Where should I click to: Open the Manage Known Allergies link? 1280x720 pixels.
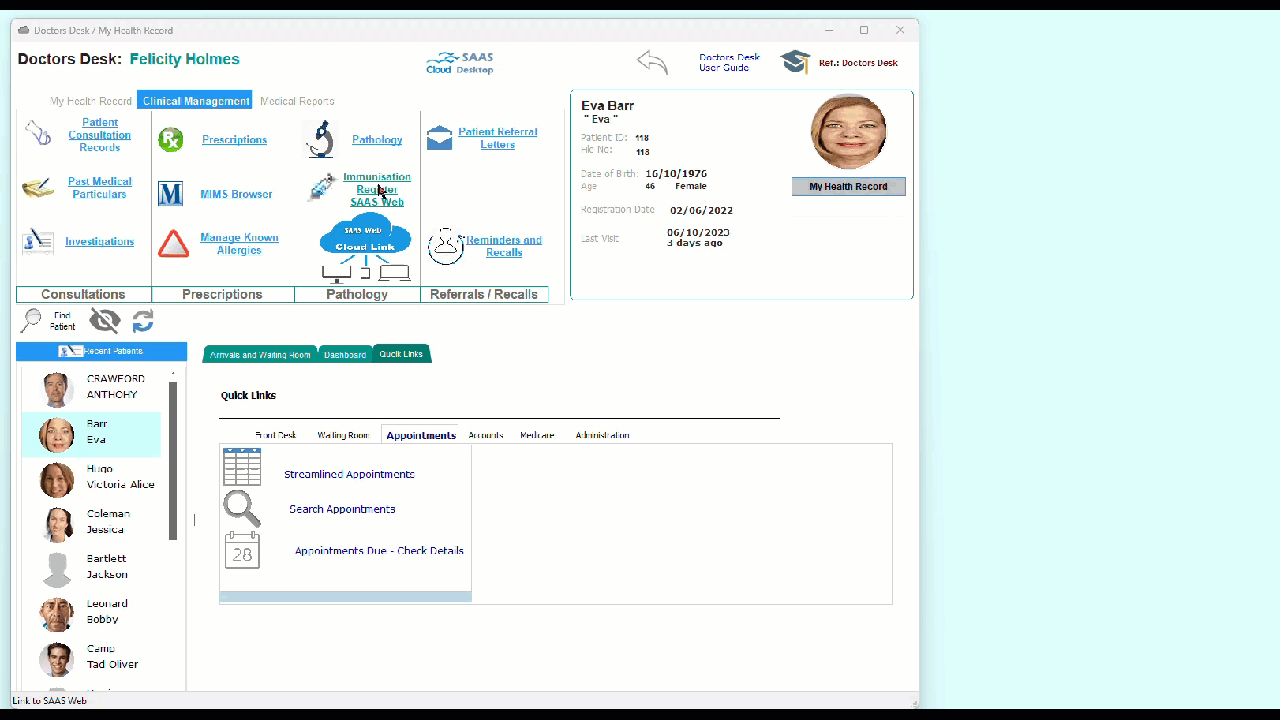(239, 244)
